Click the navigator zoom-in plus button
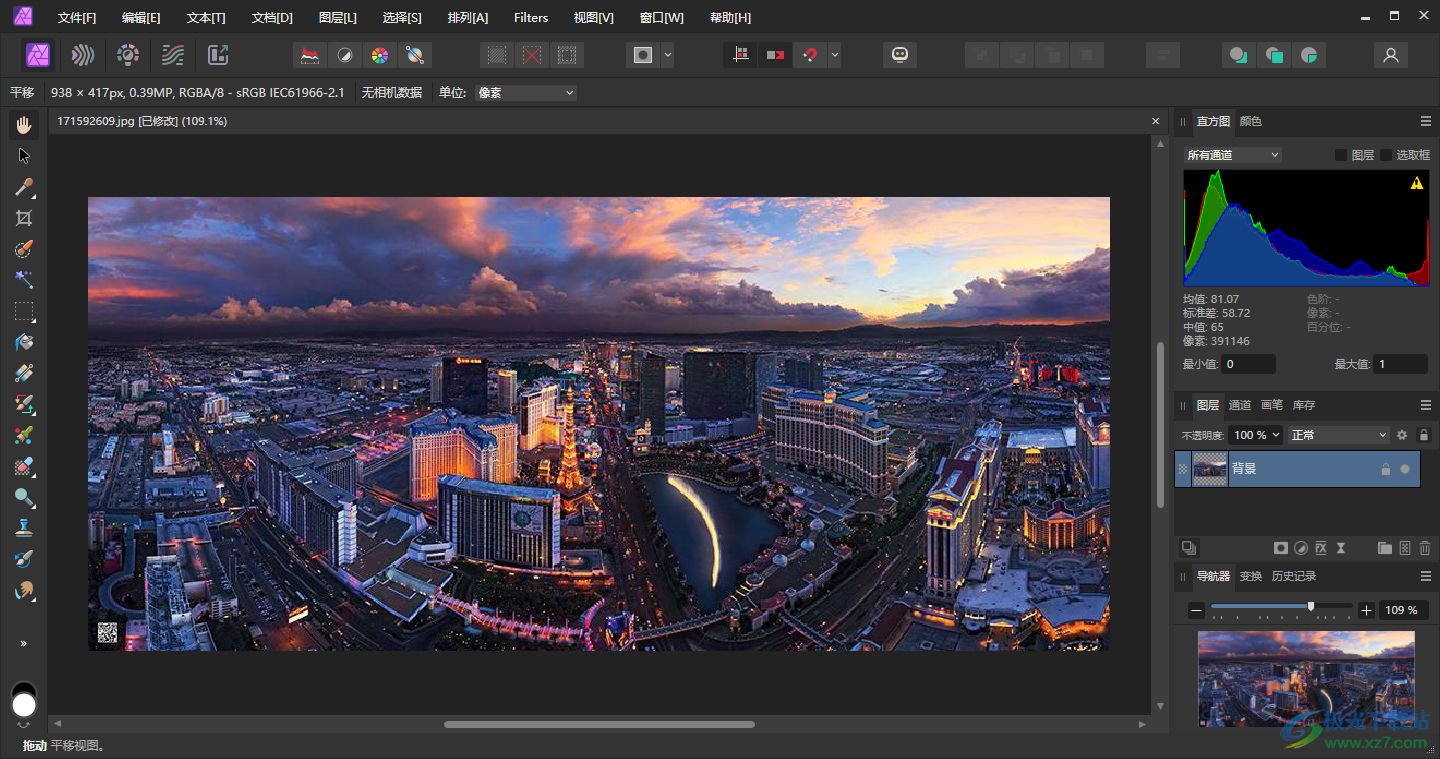Image resolution: width=1440 pixels, height=759 pixels. [1367, 610]
